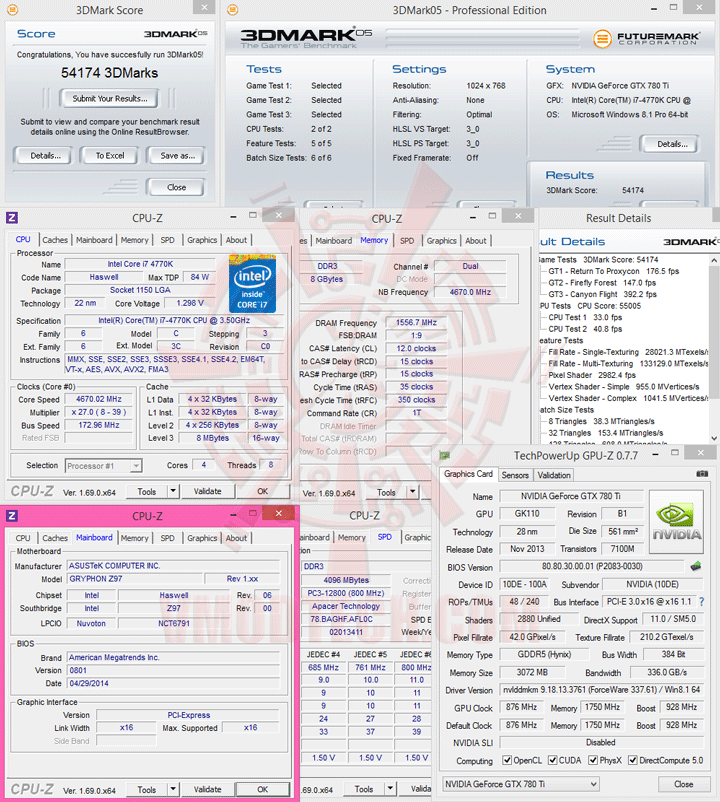Viewport: 720px width, 802px height.
Task: Open Validation tab in GPU-Z
Action: [554, 475]
